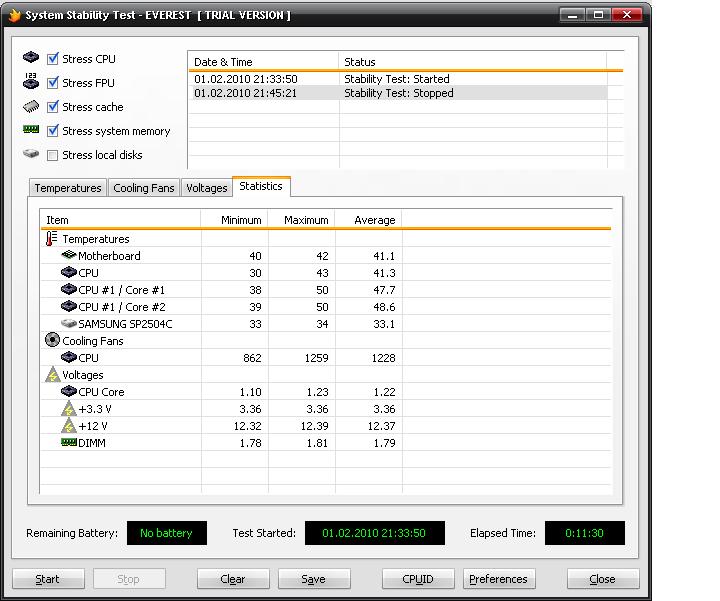Screen dimensions: 720x601
Task: Open the Cooling Fans tab
Action: click(144, 188)
